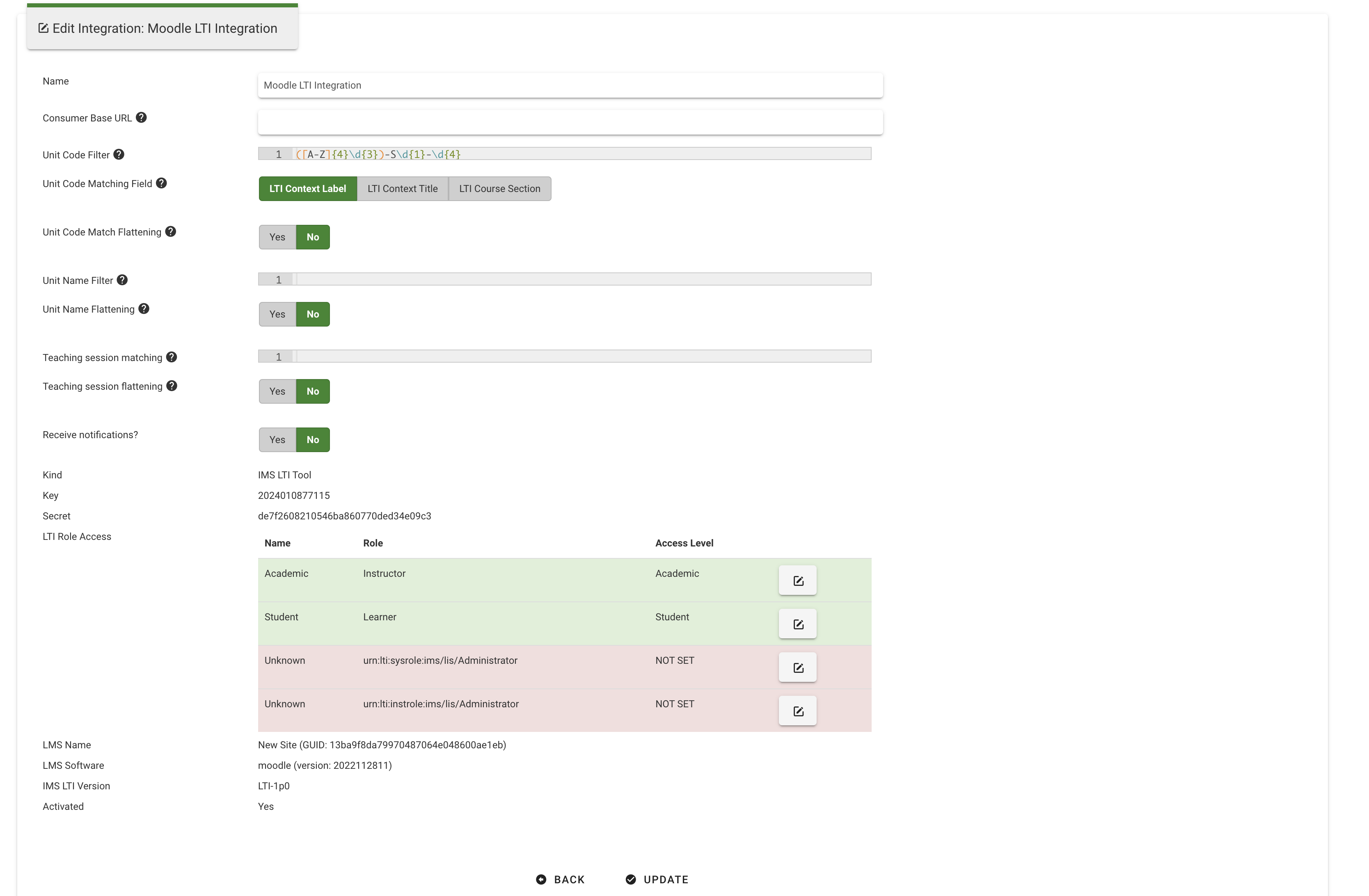This screenshot has height=896, width=1369.
Task: Click help icon beside Unit Name Filter
Action: click(x=122, y=279)
